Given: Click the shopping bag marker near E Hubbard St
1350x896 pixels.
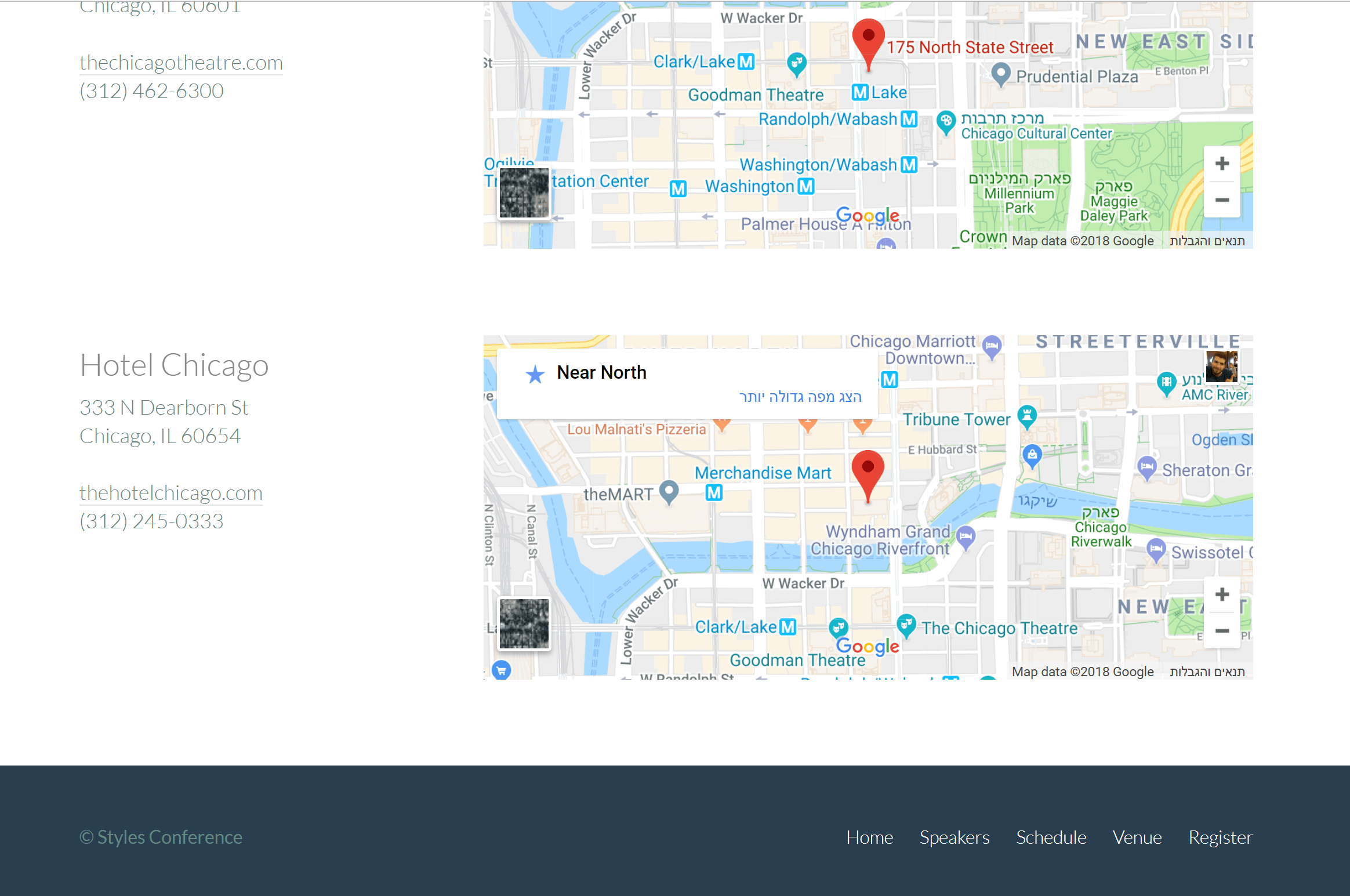Looking at the screenshot, I should click(1032, 456).
